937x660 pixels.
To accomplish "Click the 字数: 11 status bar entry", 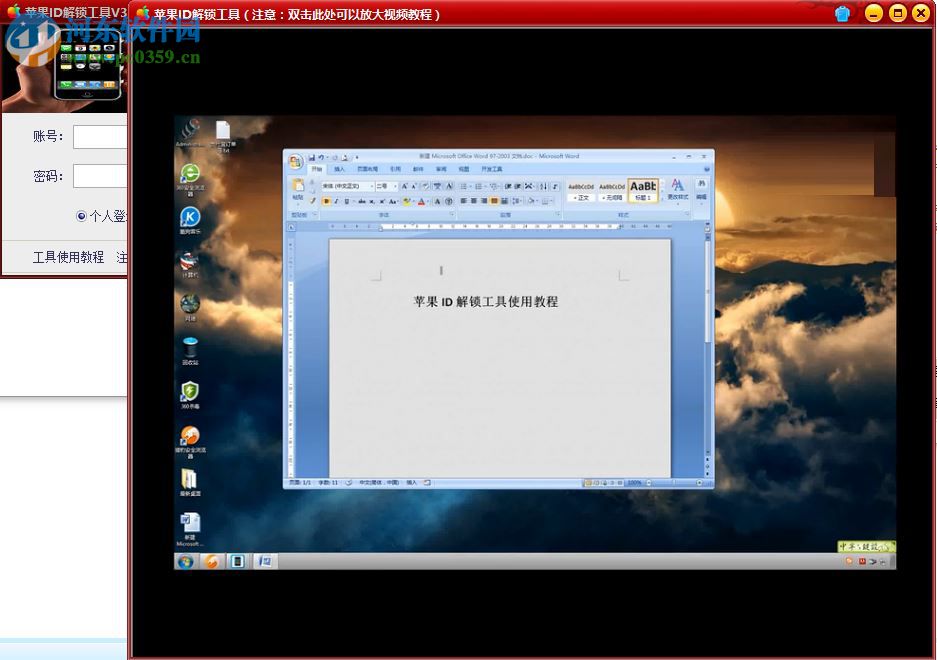I will [328, 482].
